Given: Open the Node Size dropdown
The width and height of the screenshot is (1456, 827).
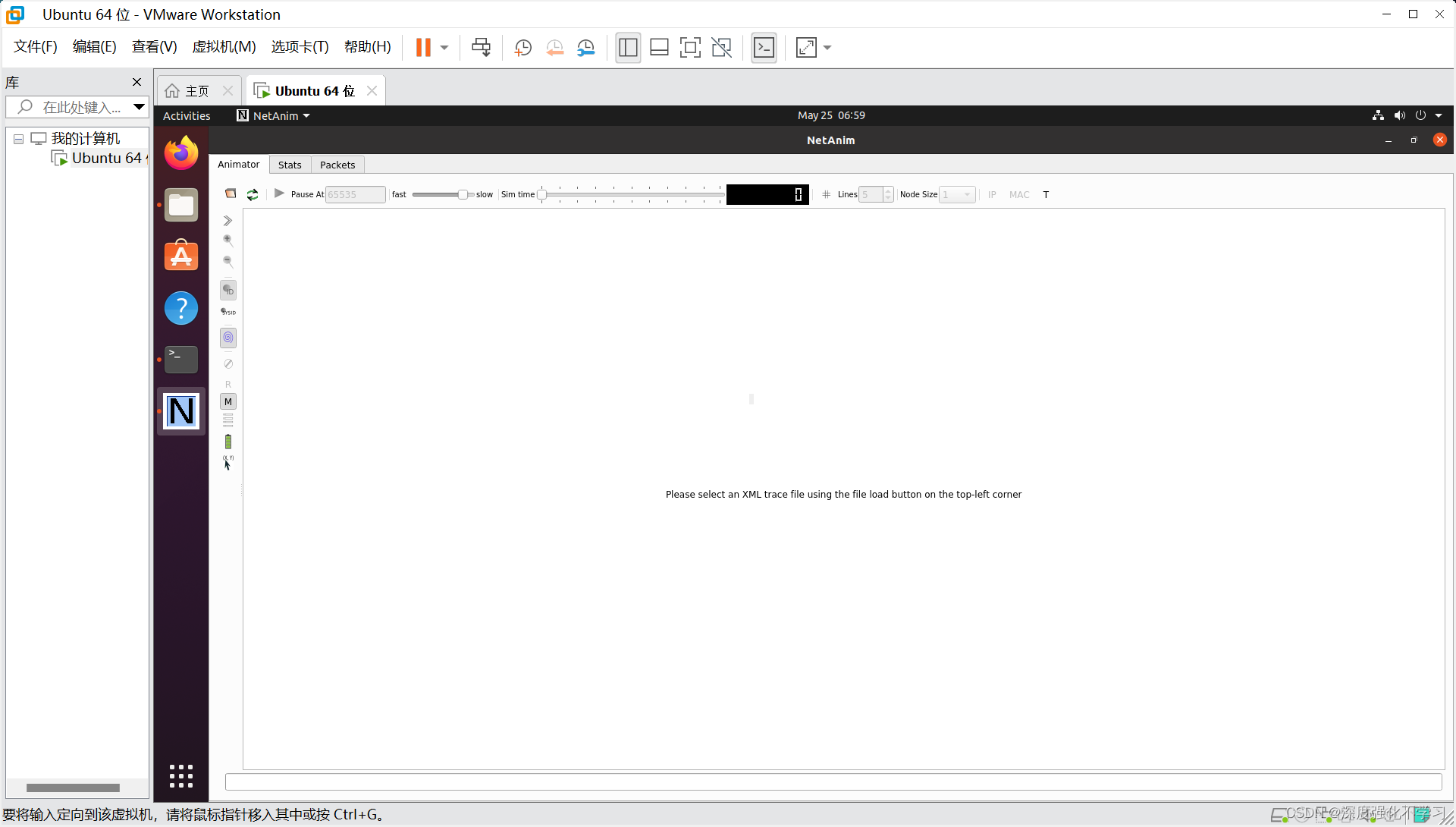Looking at the screenshot, I should [958, 194].
